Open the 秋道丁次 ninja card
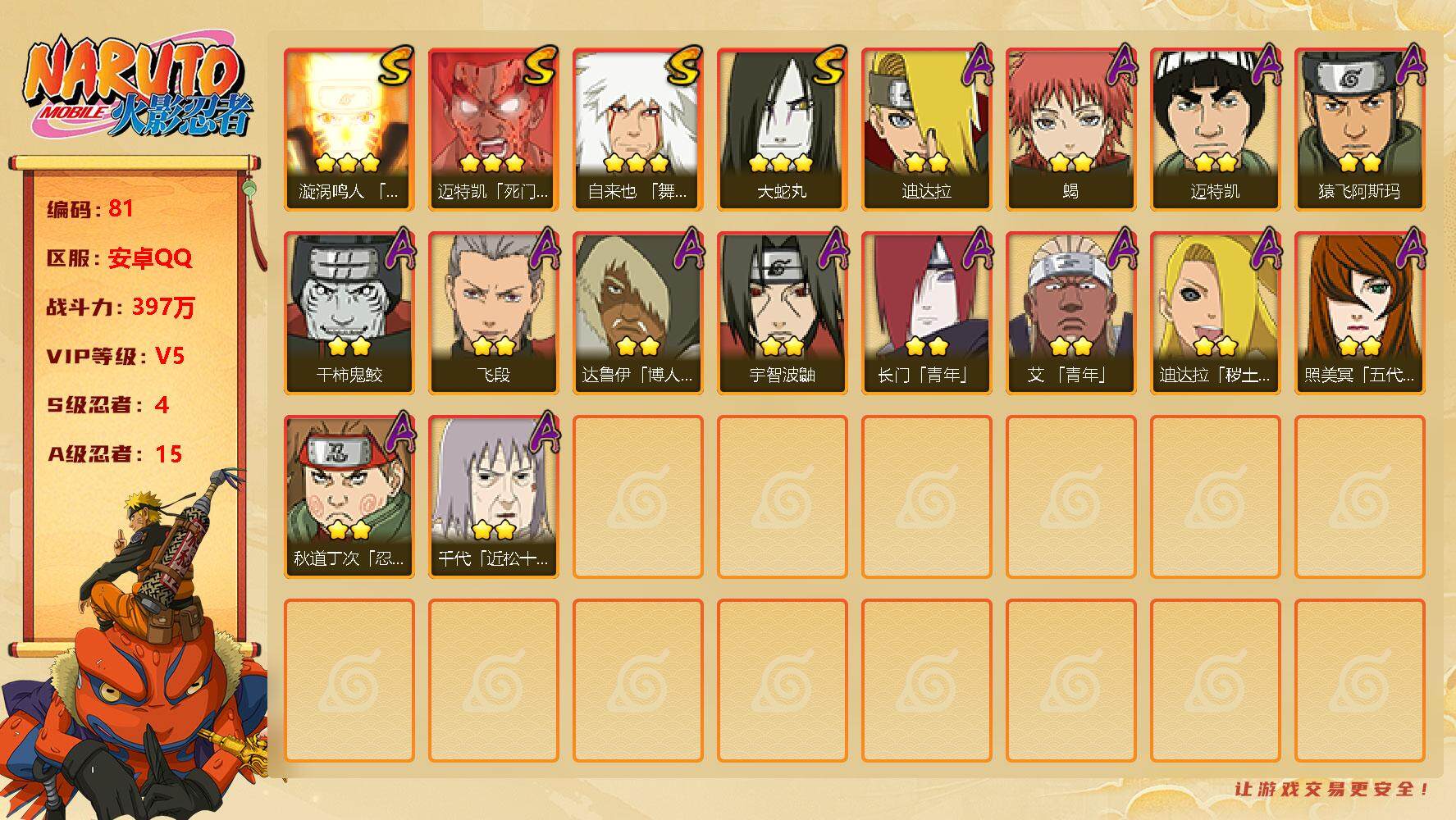The height and width of the screenshot is (820, 1456). [349, 497]
